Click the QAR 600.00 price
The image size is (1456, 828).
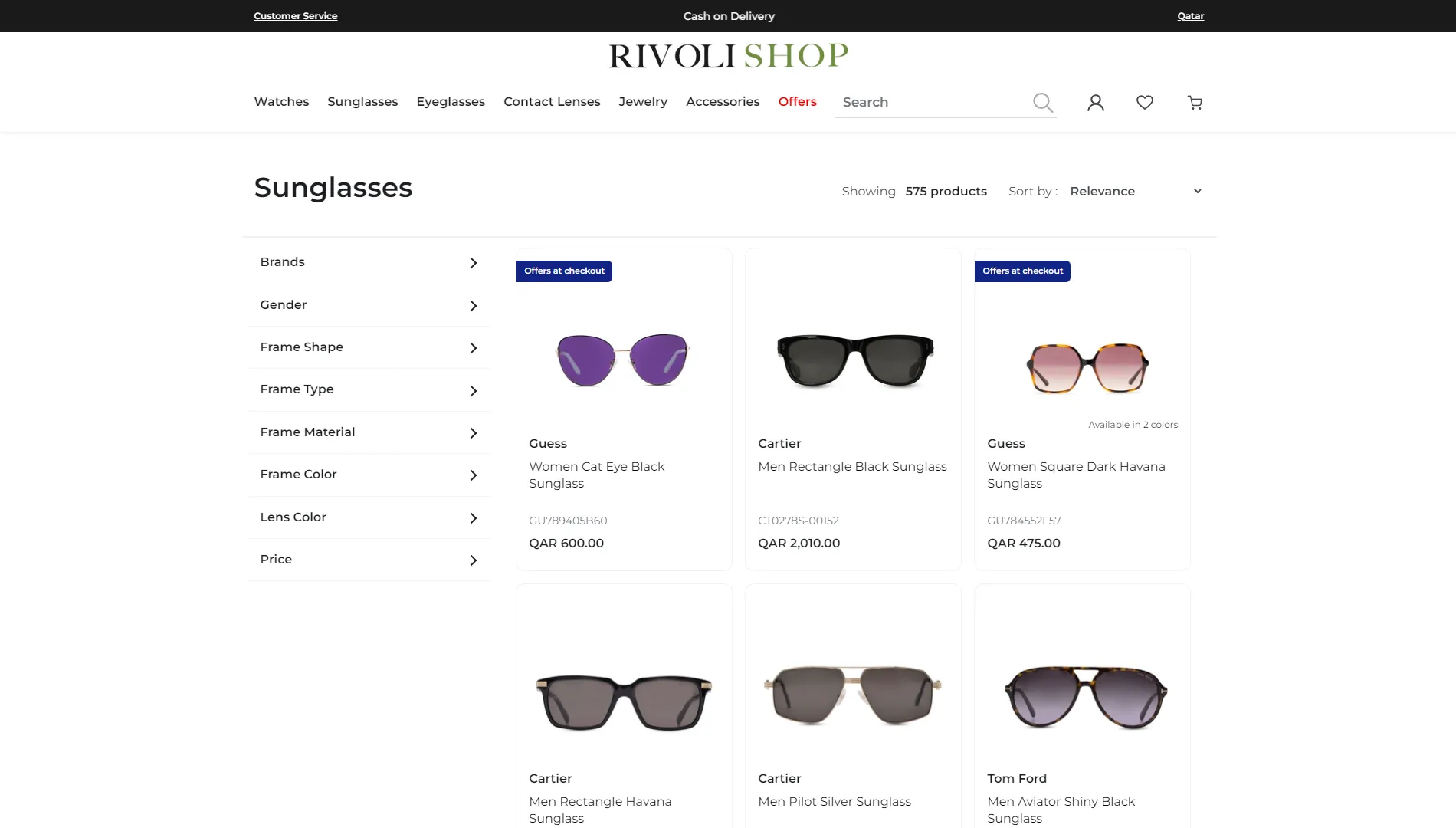[x=566, y=544]
